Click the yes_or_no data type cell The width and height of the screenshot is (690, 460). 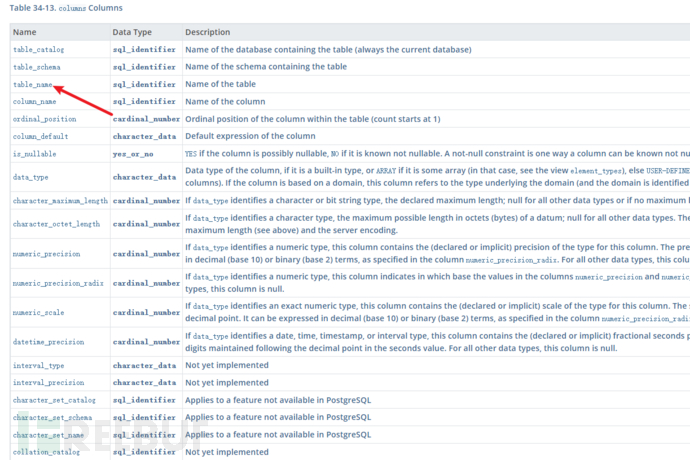point(133,154)
